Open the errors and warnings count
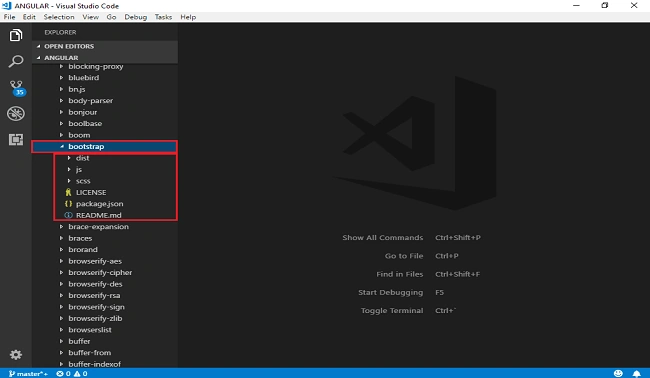 tap(72, 373)
